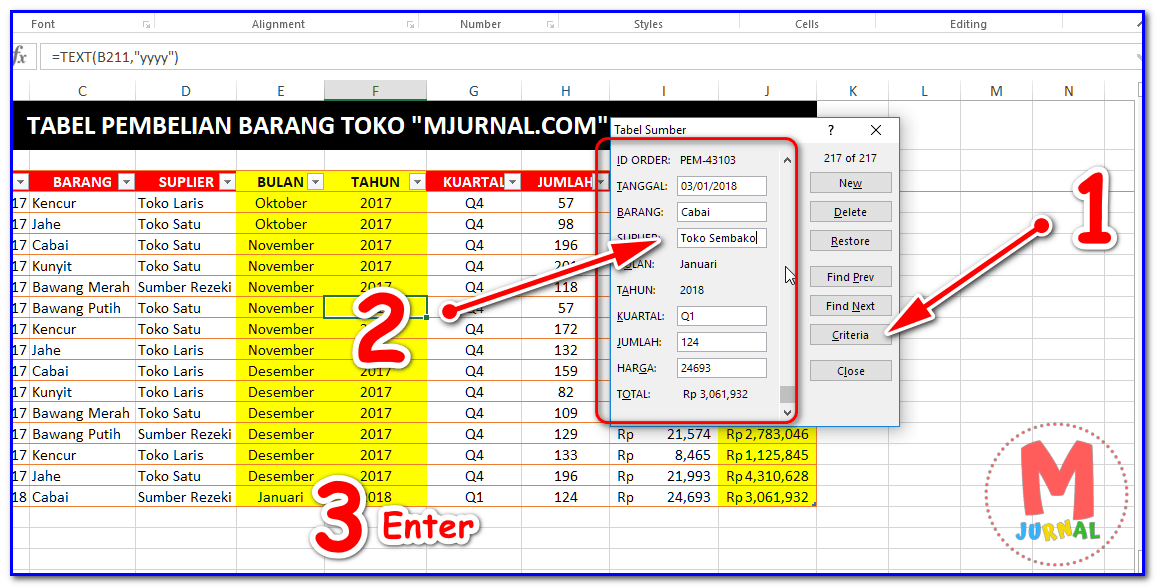The image size is (1156, 587).
Task: Click the cell with Rp 1,125,845
Action: click(x=767, y=455)
